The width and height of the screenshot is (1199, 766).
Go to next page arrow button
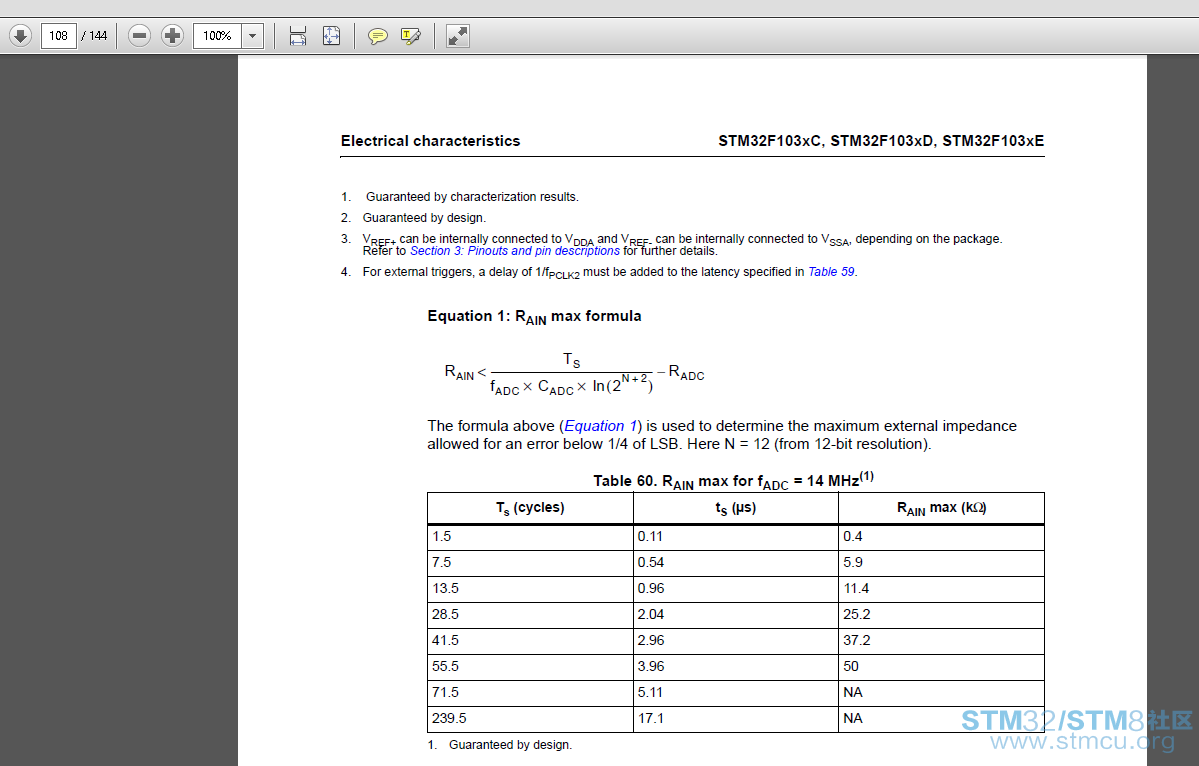20,35
